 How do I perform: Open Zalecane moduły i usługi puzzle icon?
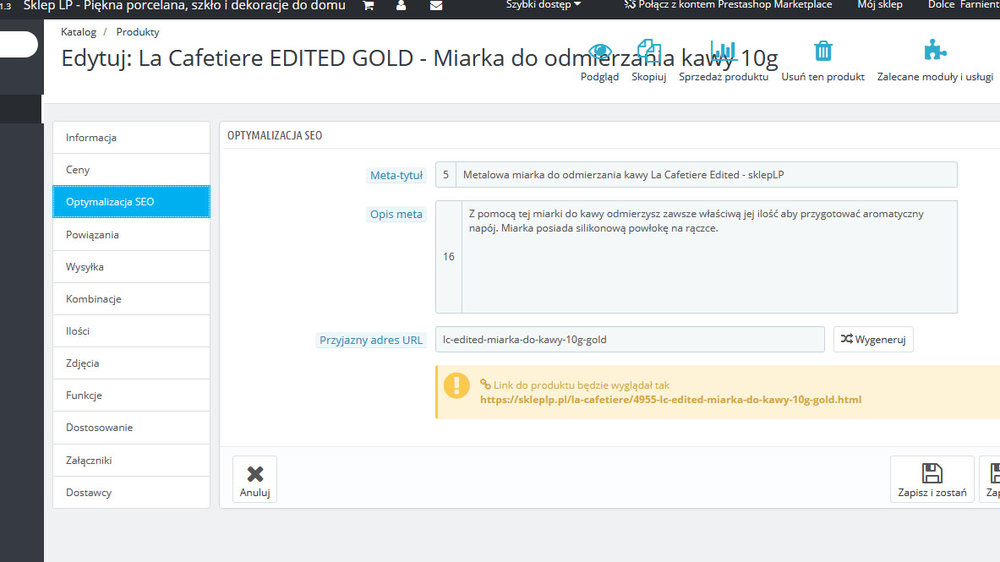tap(935, 50)
